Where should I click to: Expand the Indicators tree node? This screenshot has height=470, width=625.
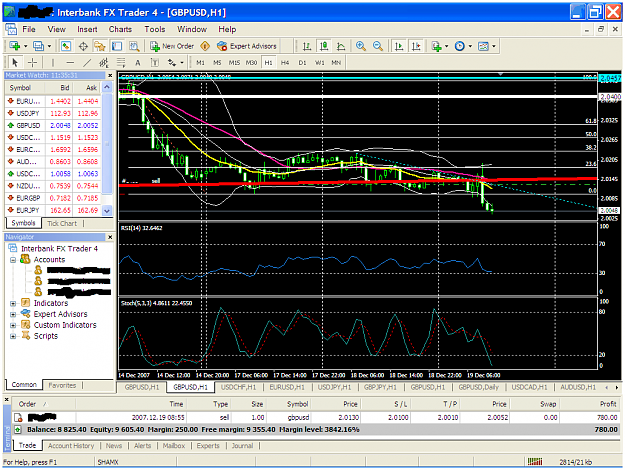(13, 303)
